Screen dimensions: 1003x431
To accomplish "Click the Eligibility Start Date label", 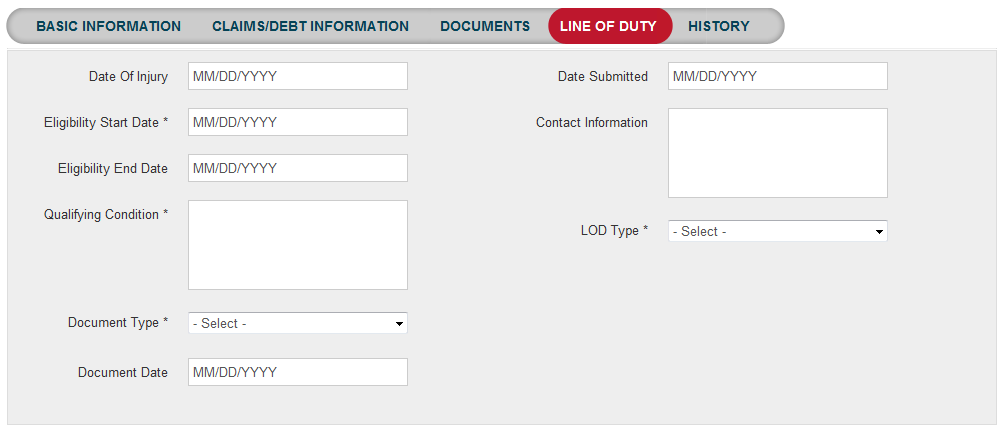I will click(101, 122).
